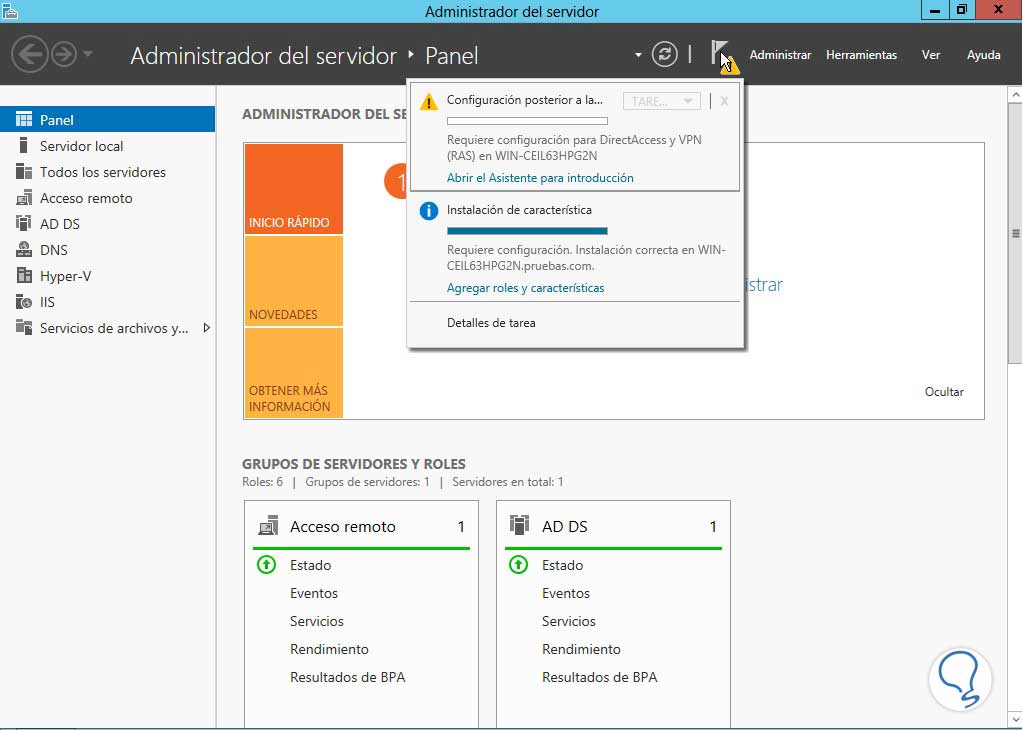The width and height of the screenshot is (1022, 730).
Task: Select OBTENER MÁS INFORMACIÓN tile
Action: [x=294, y=373]
